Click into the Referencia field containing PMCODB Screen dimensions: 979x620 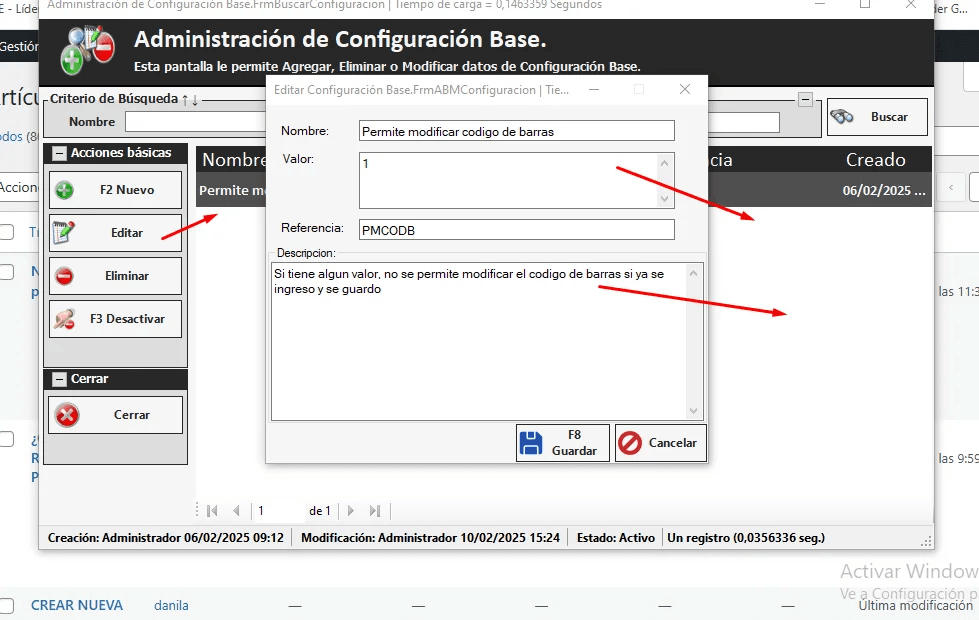pos(516,230)
